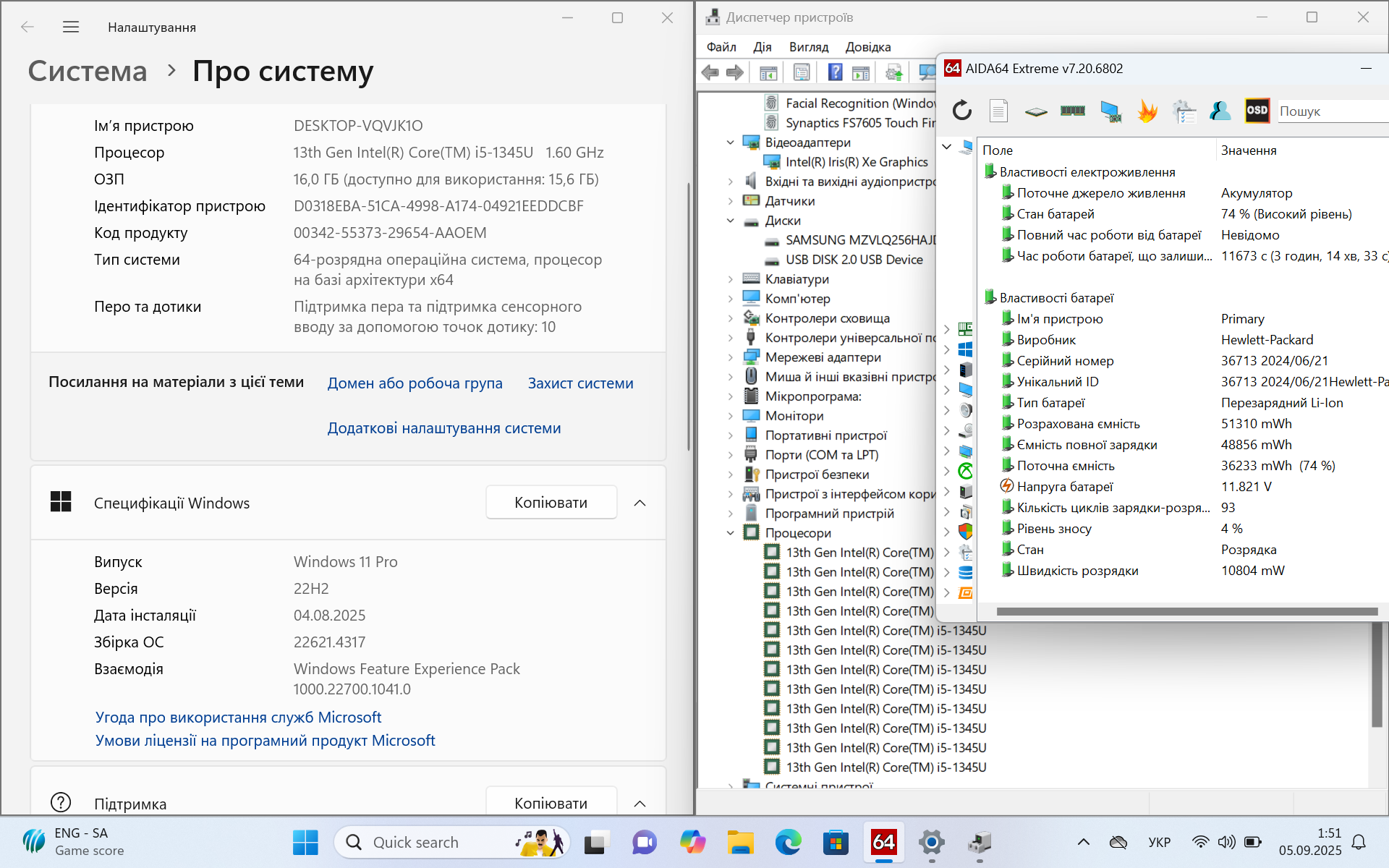Collapse Диски node in Device Manager
Viewport: 1389px width, 868px height.
pyautogui.click(x=731, y=221)
